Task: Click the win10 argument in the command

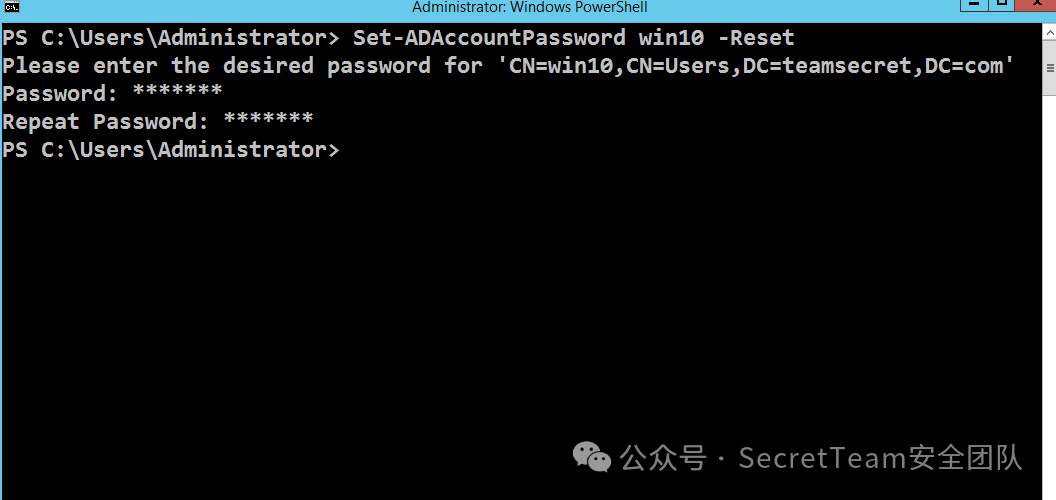Action: coord(671,38)
